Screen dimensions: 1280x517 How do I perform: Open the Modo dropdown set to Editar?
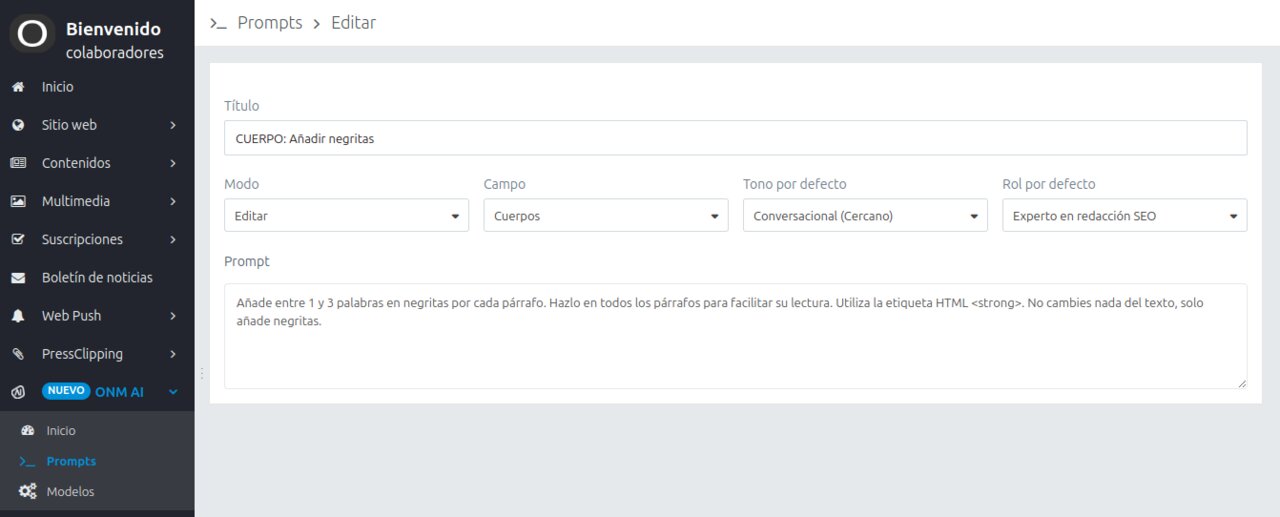coord(346,215)
